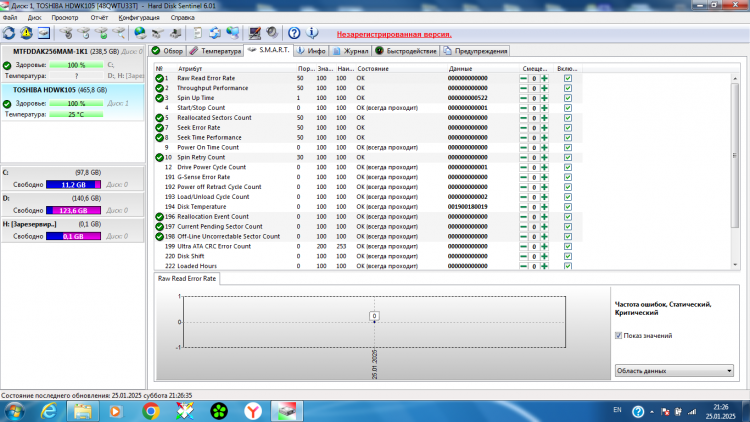
Task: Increase offset for Load/Unload Cycle Count
Action: point(544,197)
